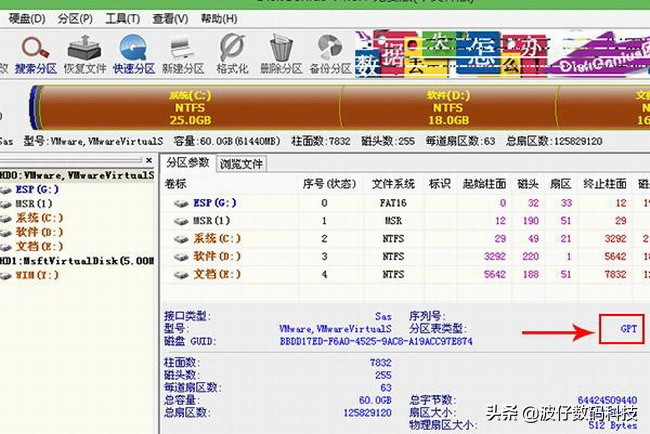Click the drive icon beside MSR(1) table row
The height and width of the screenshot is (434, 650).
coord(181,221)
